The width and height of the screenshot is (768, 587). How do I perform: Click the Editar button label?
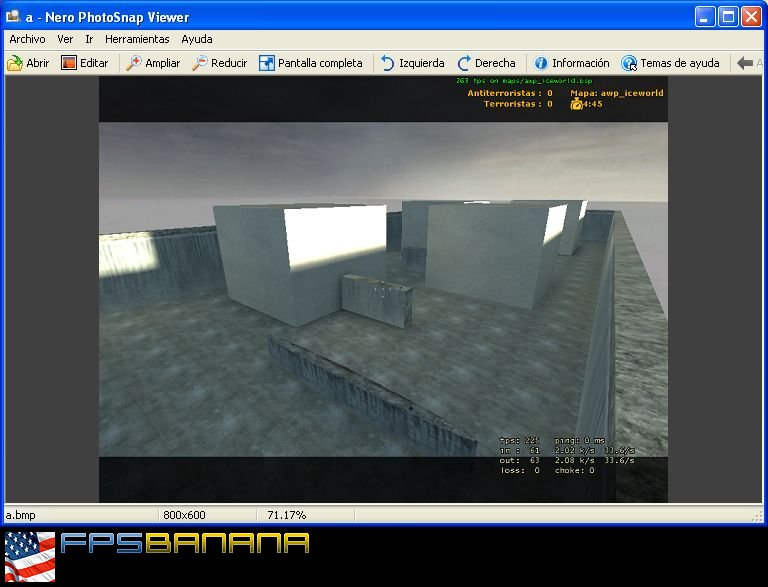(x=94, y=63)
